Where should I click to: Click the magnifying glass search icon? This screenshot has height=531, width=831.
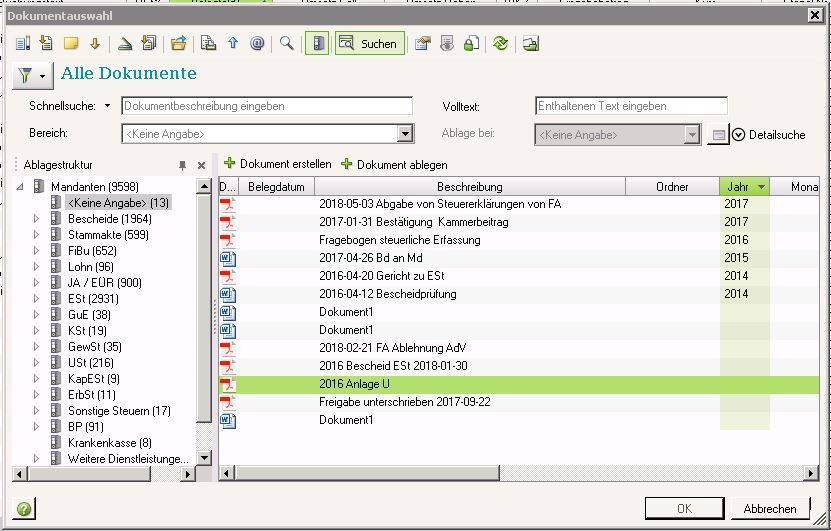pos(286,43)
